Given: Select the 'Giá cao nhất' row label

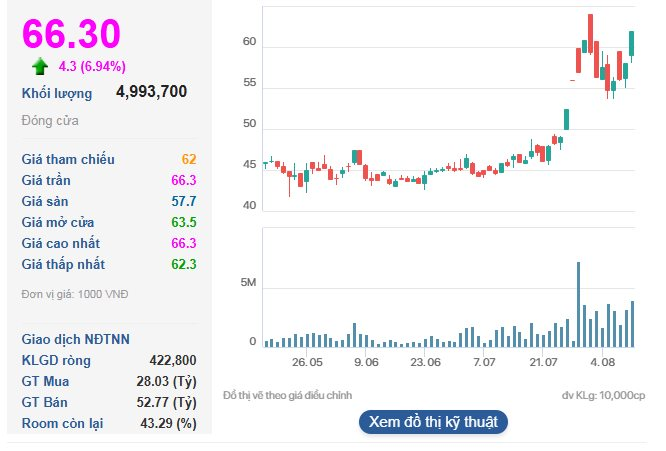Looking at the screenshot, I should click(x=61, y=243).
